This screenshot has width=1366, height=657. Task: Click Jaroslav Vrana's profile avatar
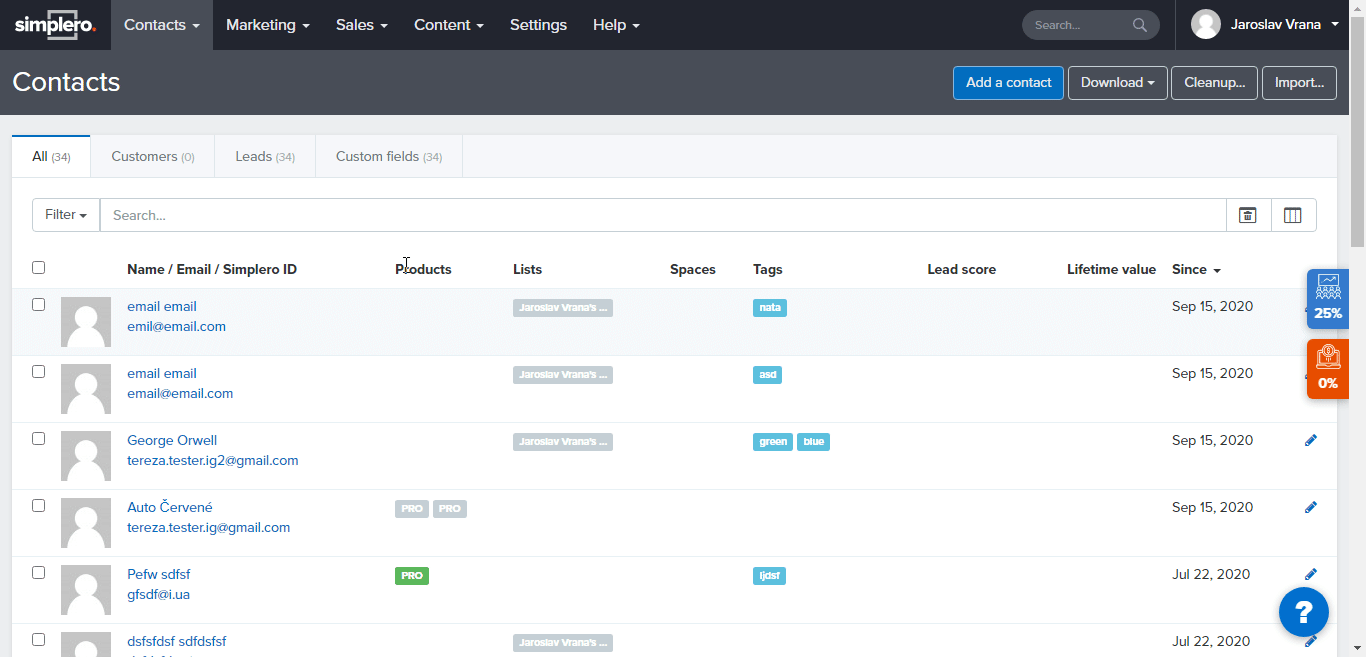click(x=1206, y=25)
